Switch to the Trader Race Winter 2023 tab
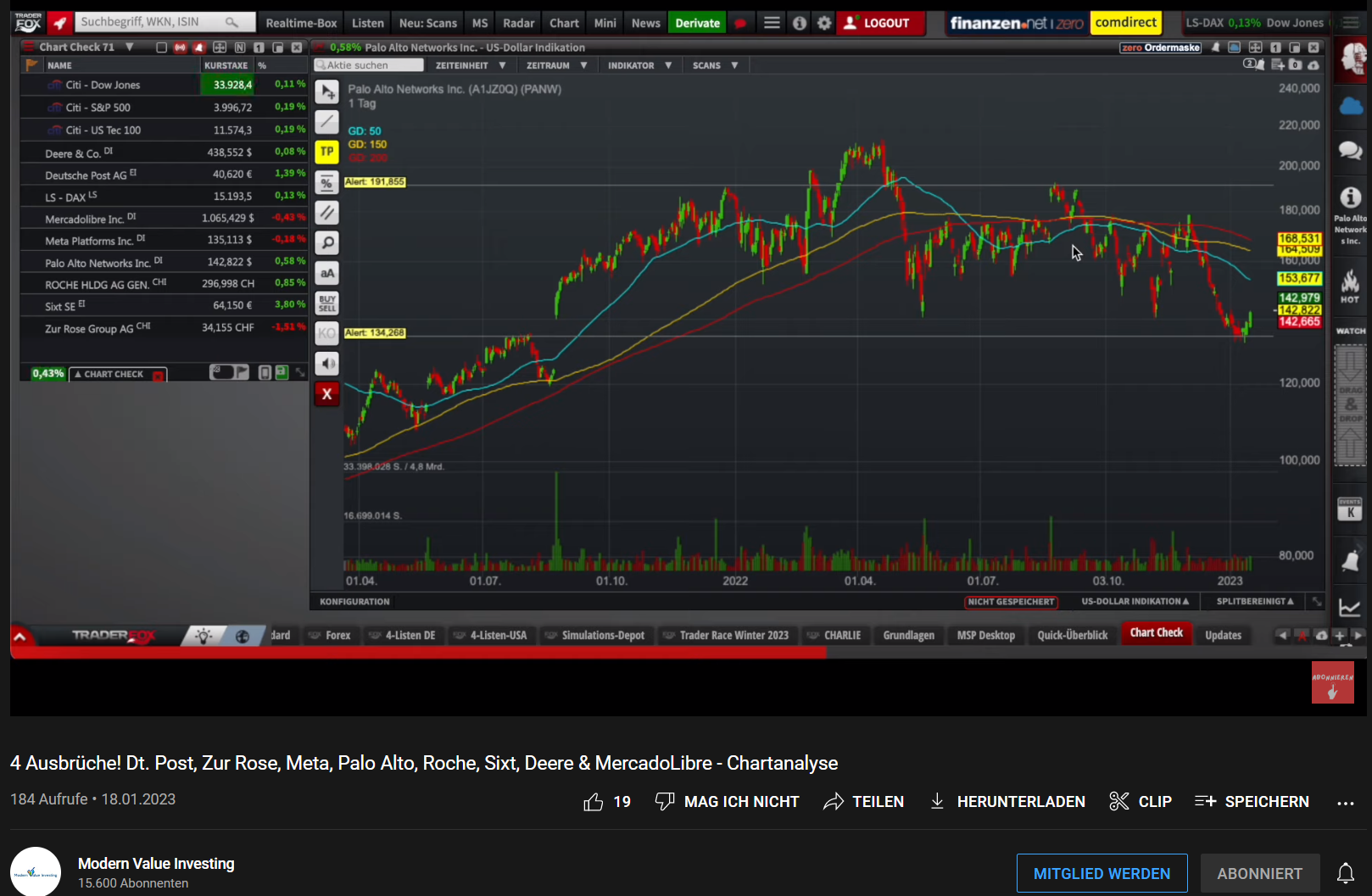The width and height of the screenshot is (1372, 896). (x=727, y=636)
